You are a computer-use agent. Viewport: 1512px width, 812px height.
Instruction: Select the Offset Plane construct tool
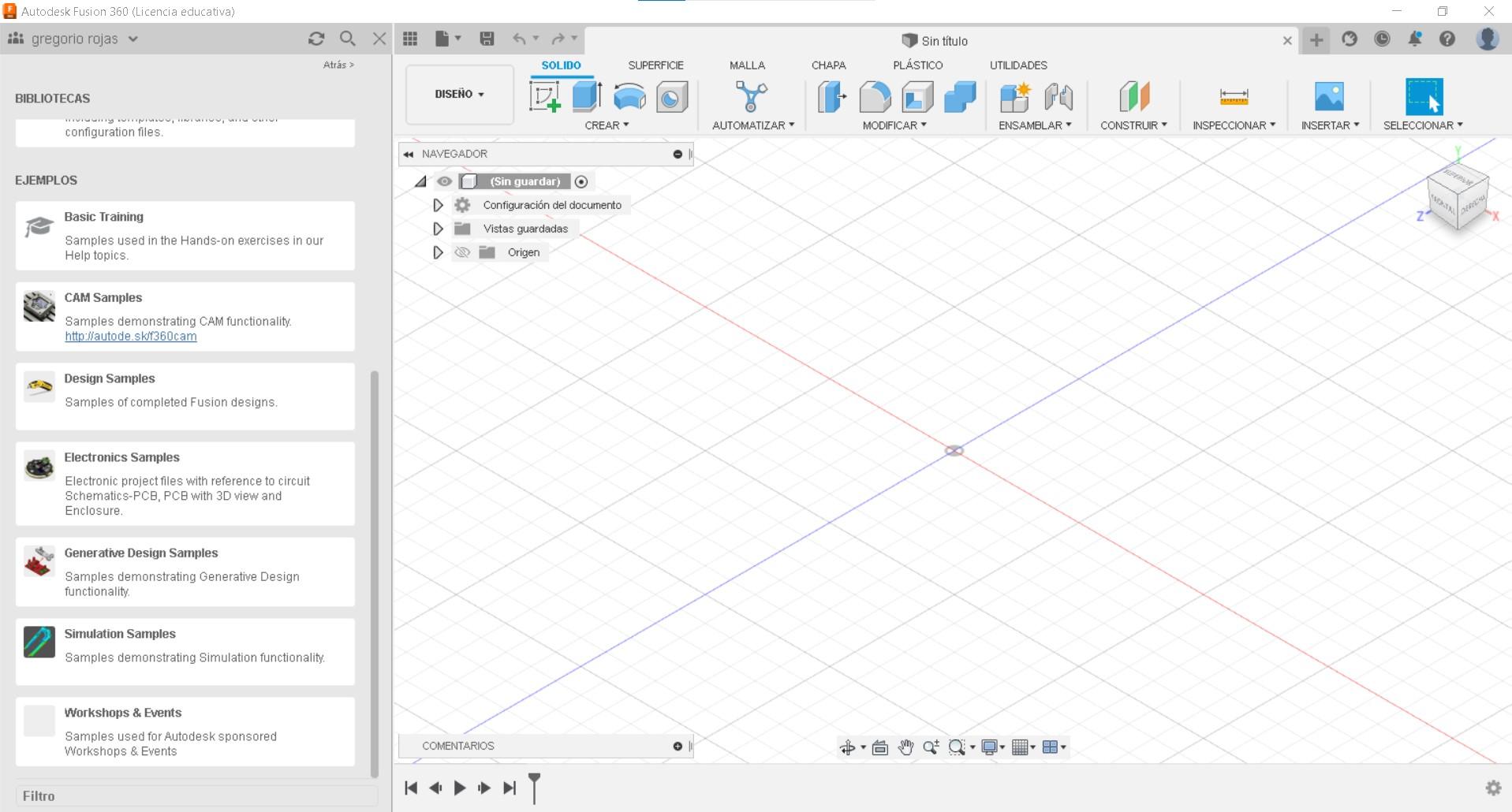click(1133, 97)
